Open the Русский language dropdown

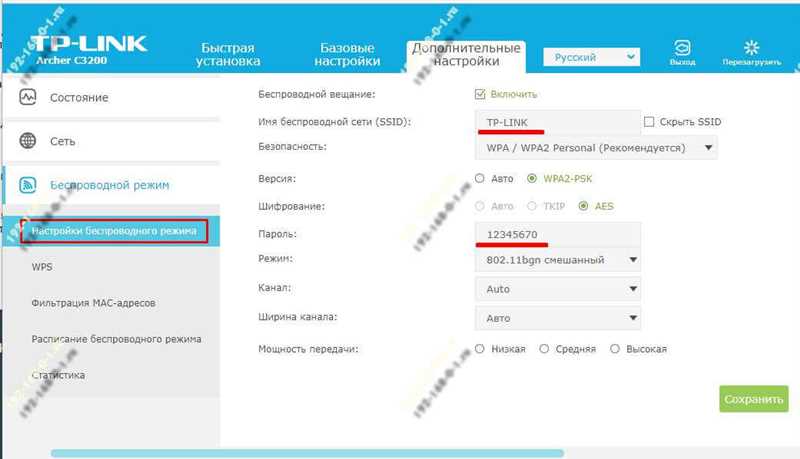[x=591, y=57]
